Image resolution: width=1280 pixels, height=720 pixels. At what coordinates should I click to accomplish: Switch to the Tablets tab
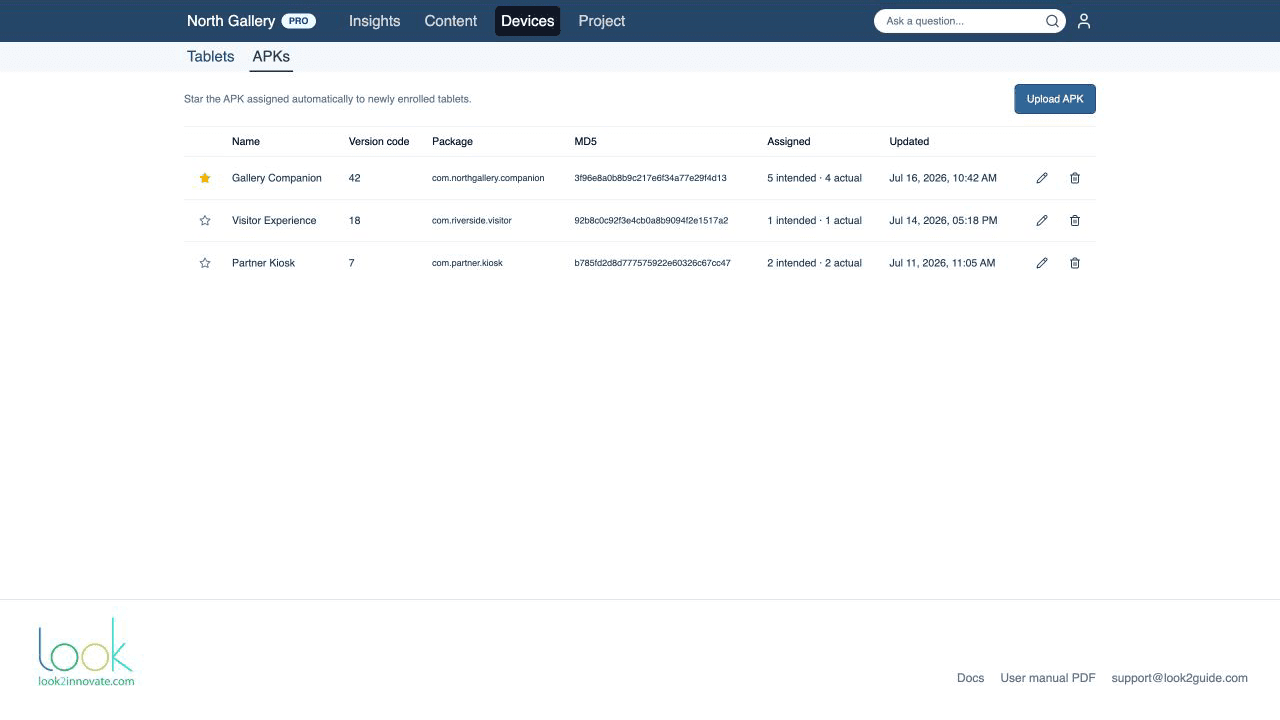[x=210, y=57]
